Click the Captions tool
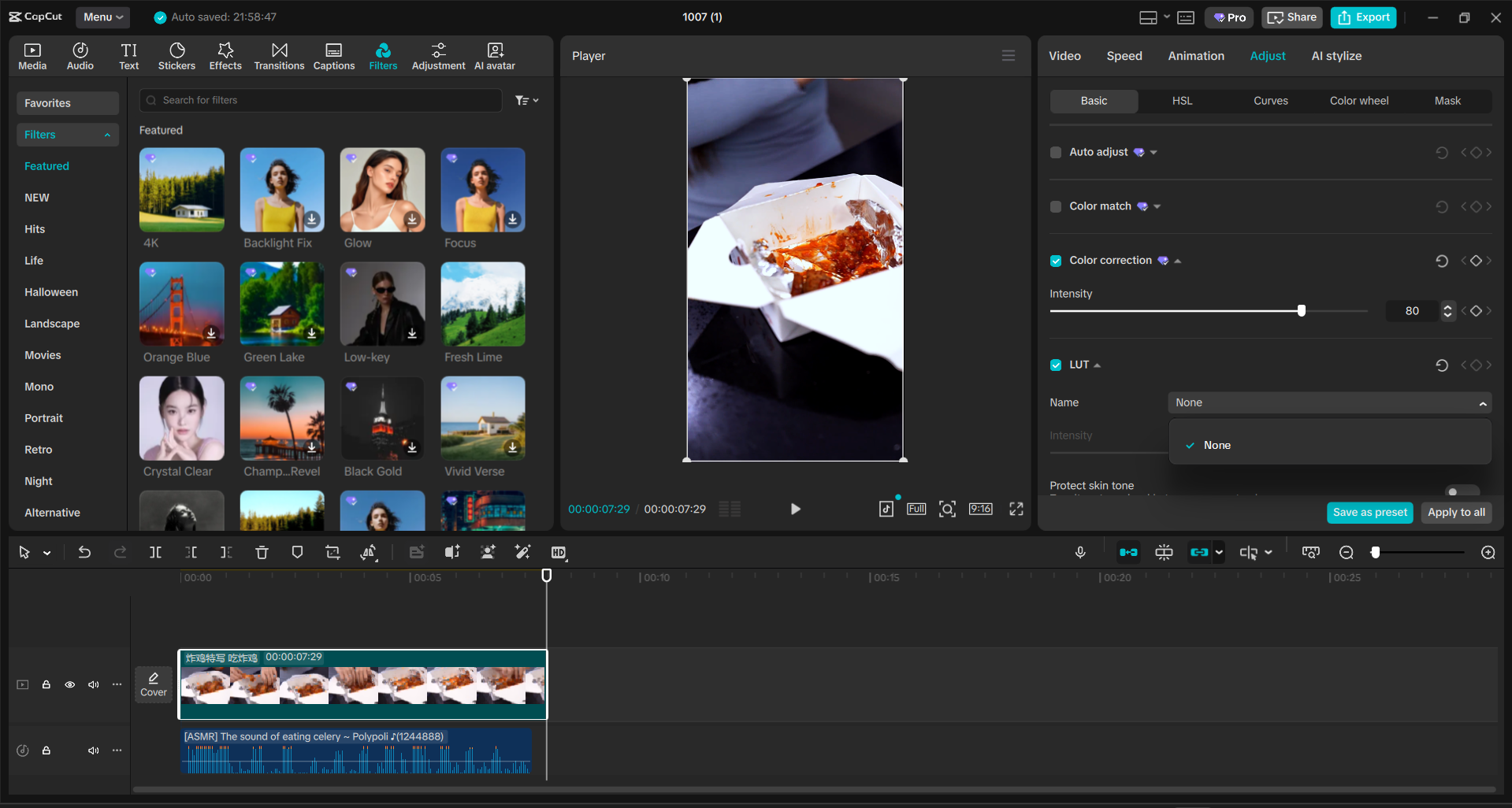This screenshot has width=1512, height=808. coord(333,55)
